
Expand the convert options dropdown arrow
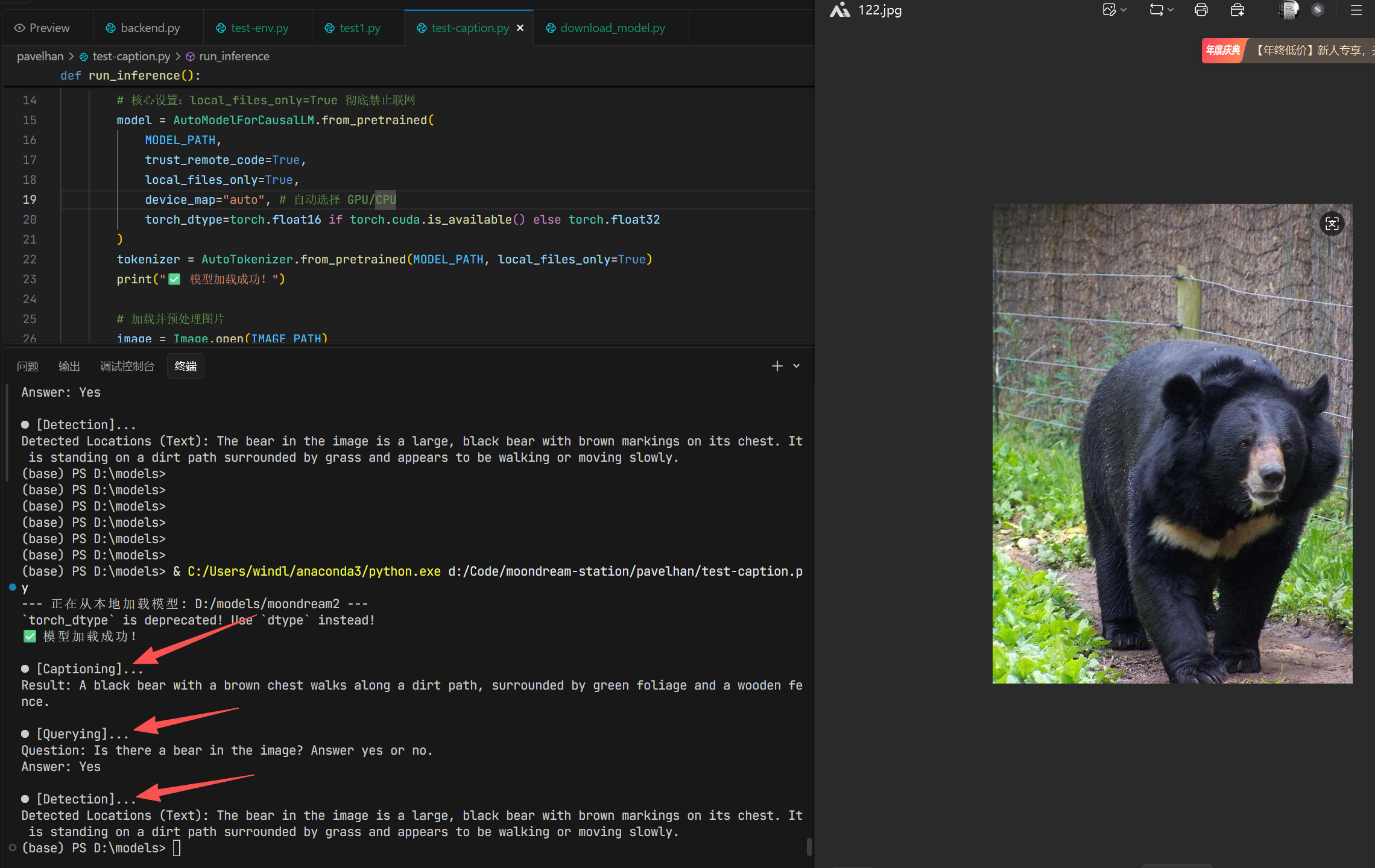[1171, 10]
